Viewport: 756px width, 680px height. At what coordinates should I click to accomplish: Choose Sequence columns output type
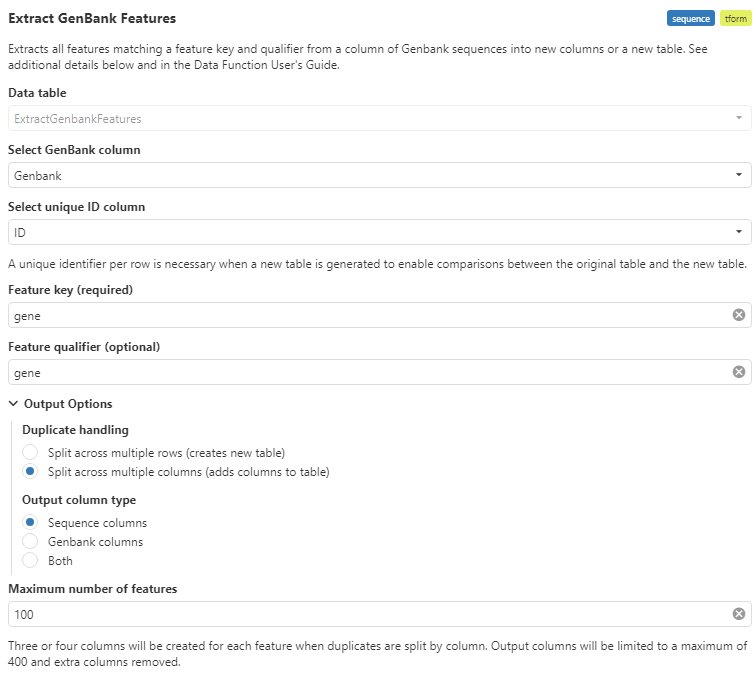pos(30,523)
